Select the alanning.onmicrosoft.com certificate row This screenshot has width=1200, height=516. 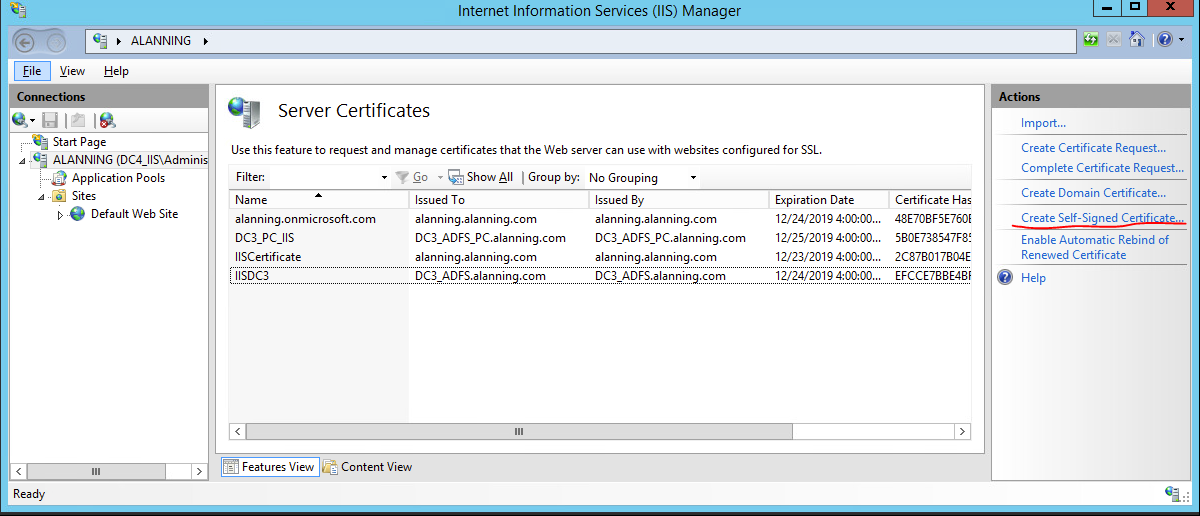(x=600, y=219)
